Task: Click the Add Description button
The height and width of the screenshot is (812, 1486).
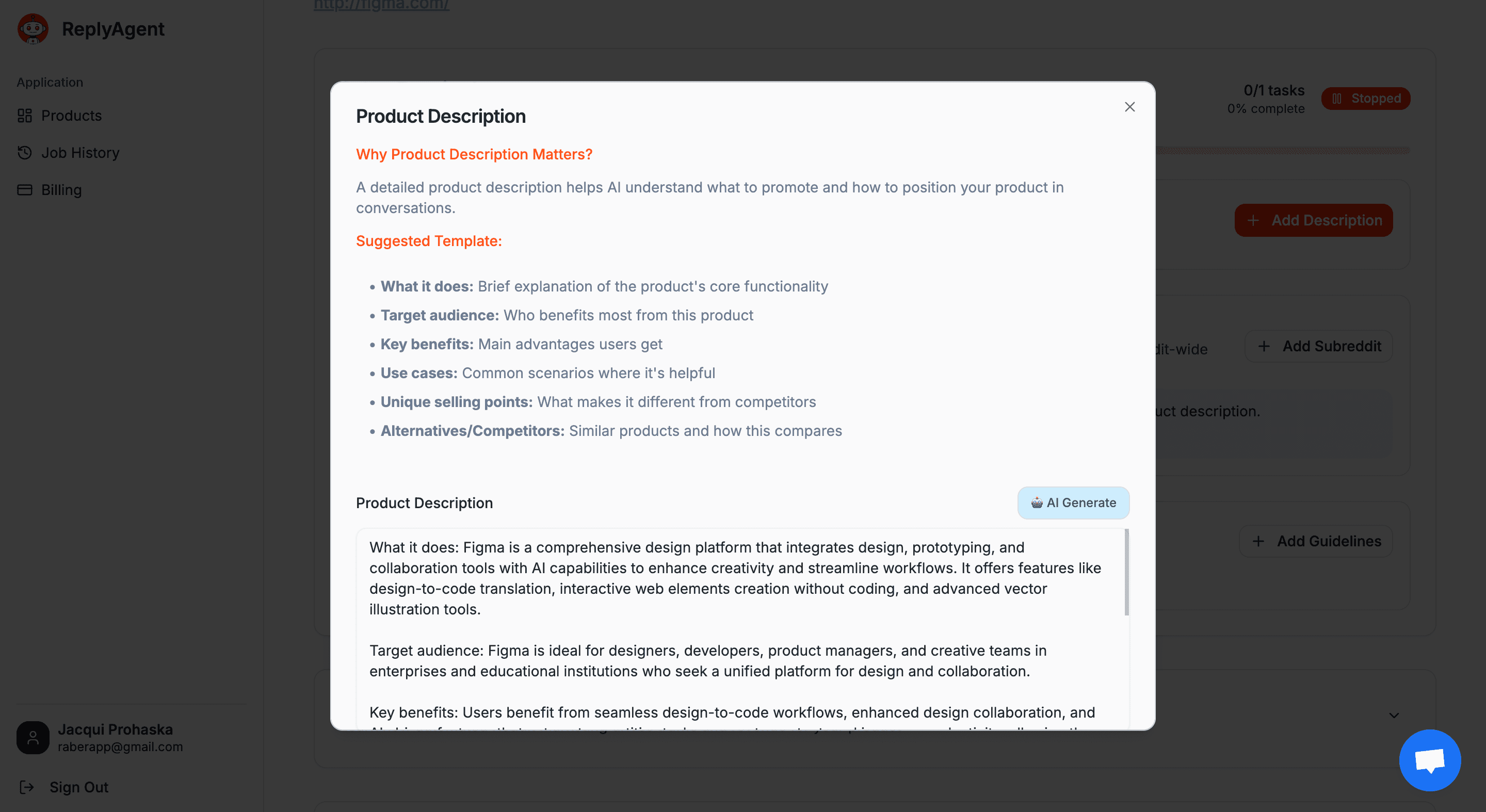Action: (1314, 220)
